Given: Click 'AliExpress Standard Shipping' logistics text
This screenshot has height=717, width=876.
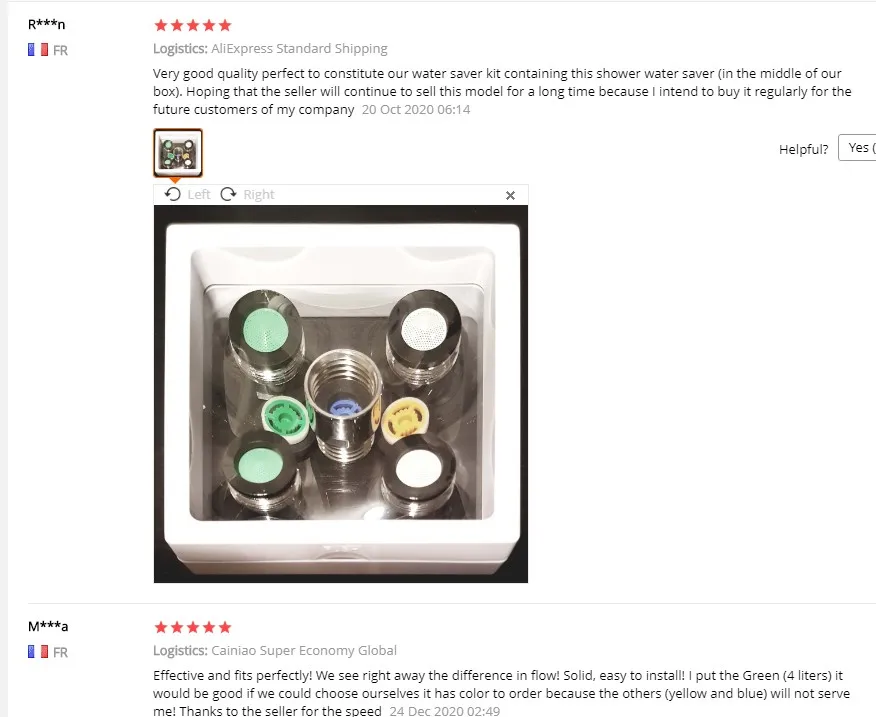Looking at the screenshot, I should coord(299,49).
